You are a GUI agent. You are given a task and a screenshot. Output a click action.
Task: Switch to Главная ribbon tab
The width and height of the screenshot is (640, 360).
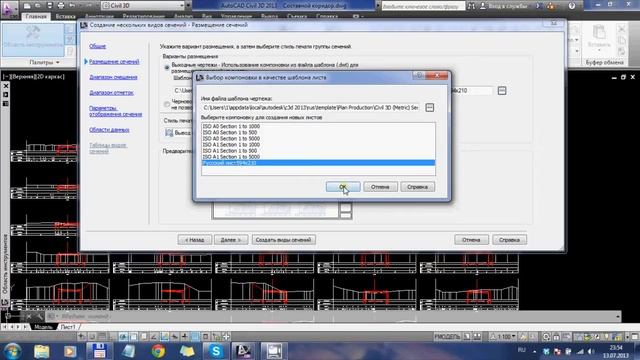(36, 16)
